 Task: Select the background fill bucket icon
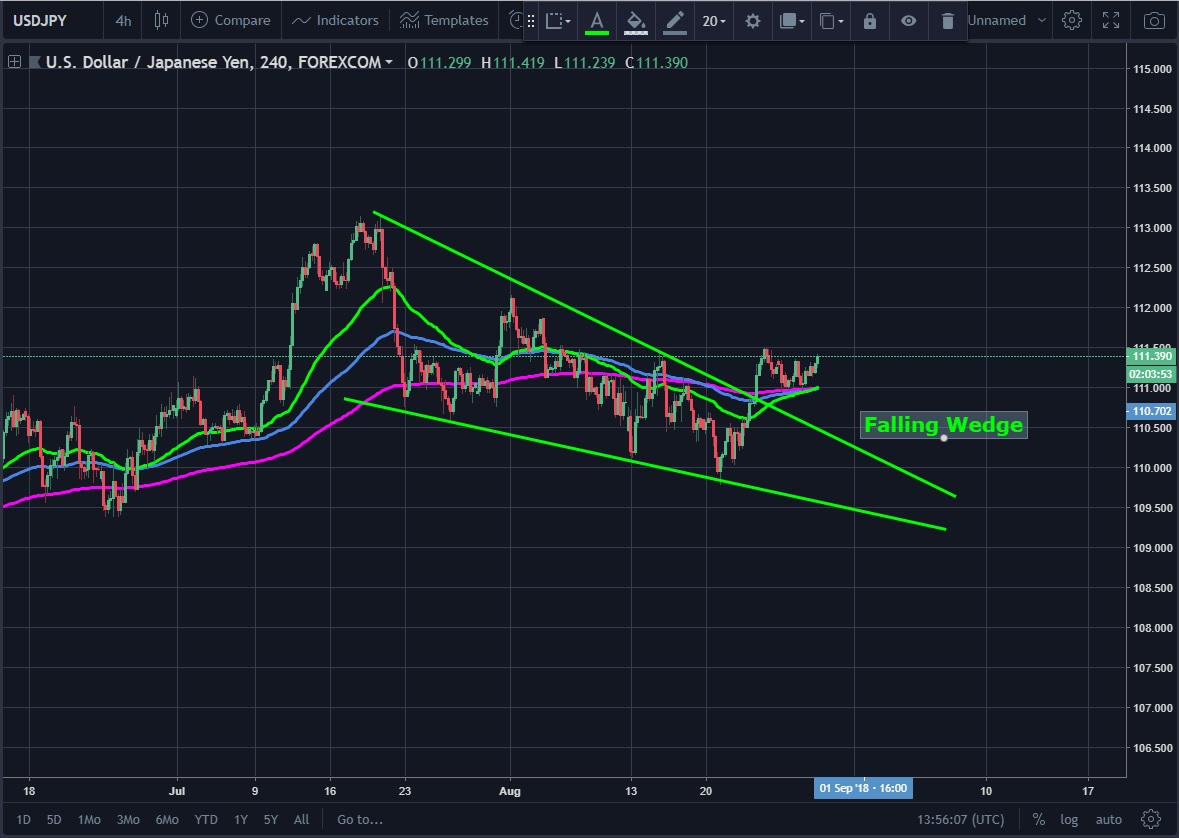(x=636, y=21)
